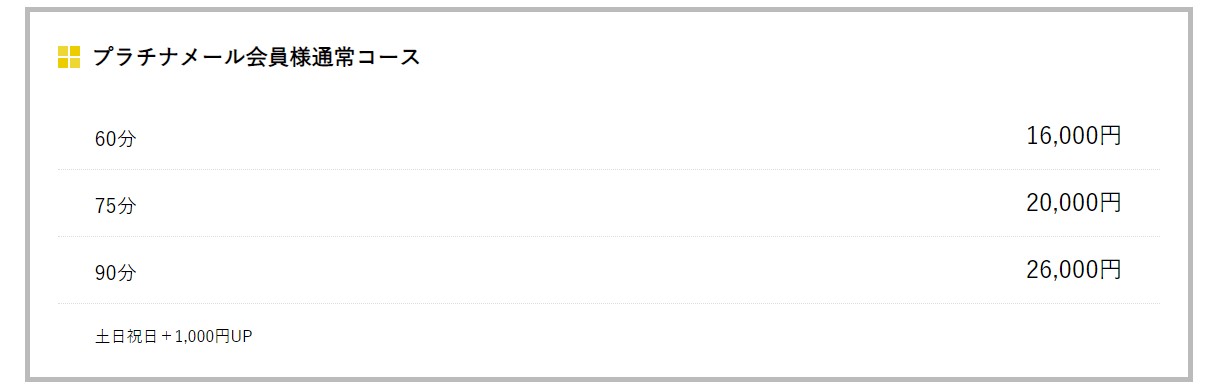This screenshot has width=1217, height=389.
Task: Click the プラチナメール会員様通常コース heading
Action: point(256,57)
